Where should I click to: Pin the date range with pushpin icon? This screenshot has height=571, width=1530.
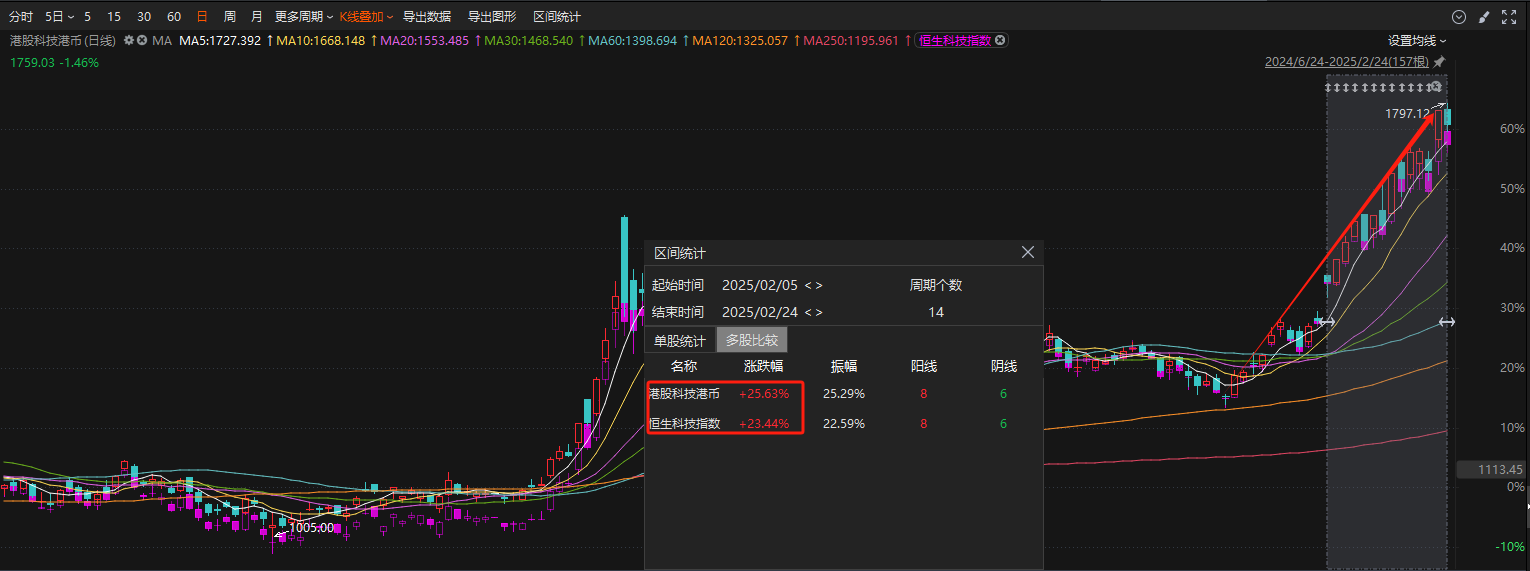pos(1439,62)
